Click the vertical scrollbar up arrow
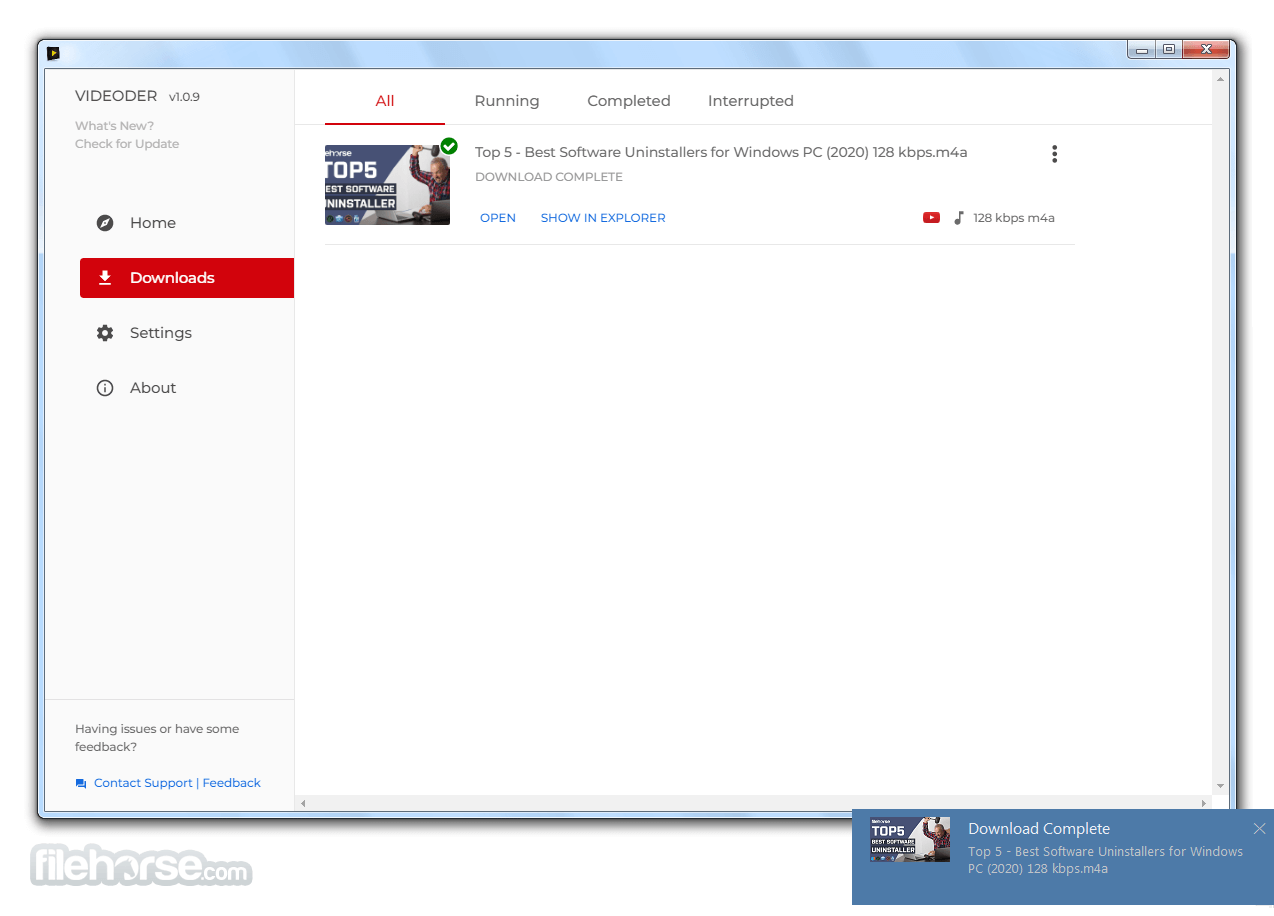 click(x=1221, y=78)
